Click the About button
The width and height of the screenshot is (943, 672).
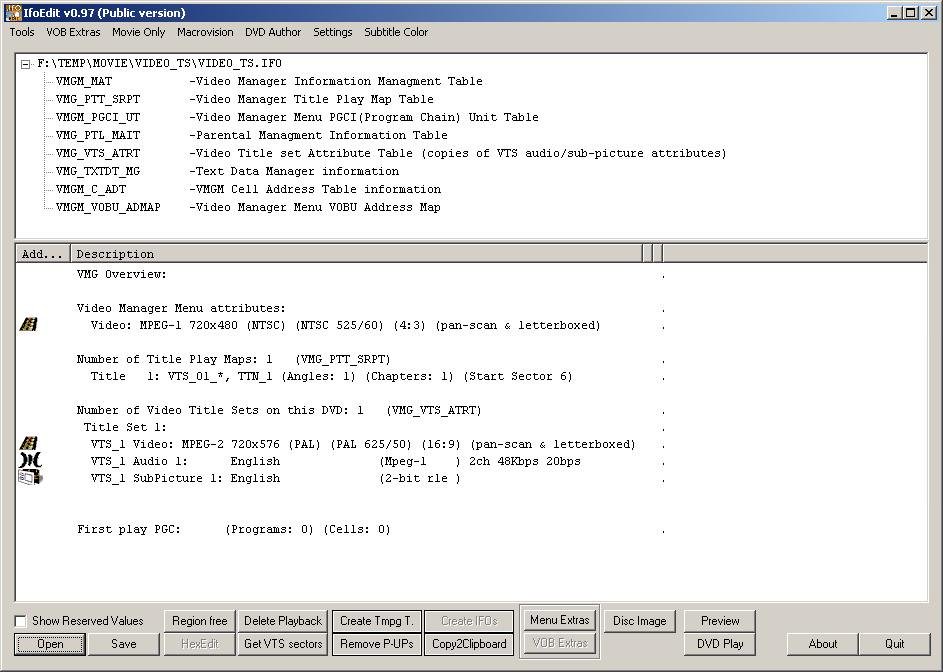pos(823,644)
